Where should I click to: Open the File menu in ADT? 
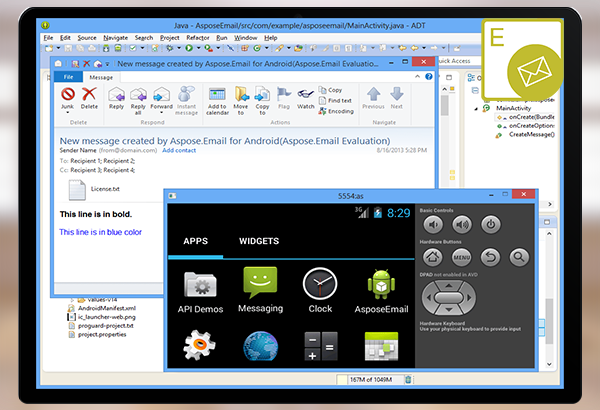pyautogui.click(x=48, y=38)
